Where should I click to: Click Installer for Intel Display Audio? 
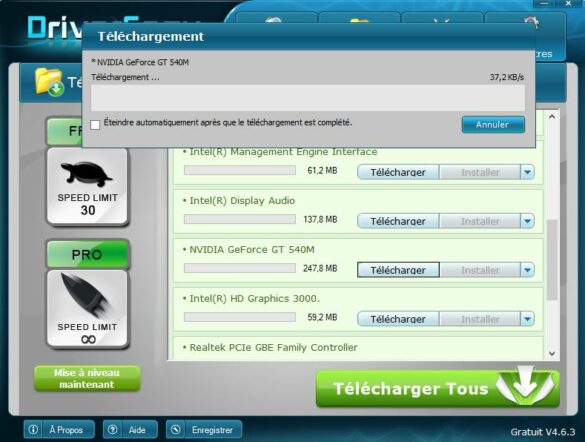pos(480,221)
